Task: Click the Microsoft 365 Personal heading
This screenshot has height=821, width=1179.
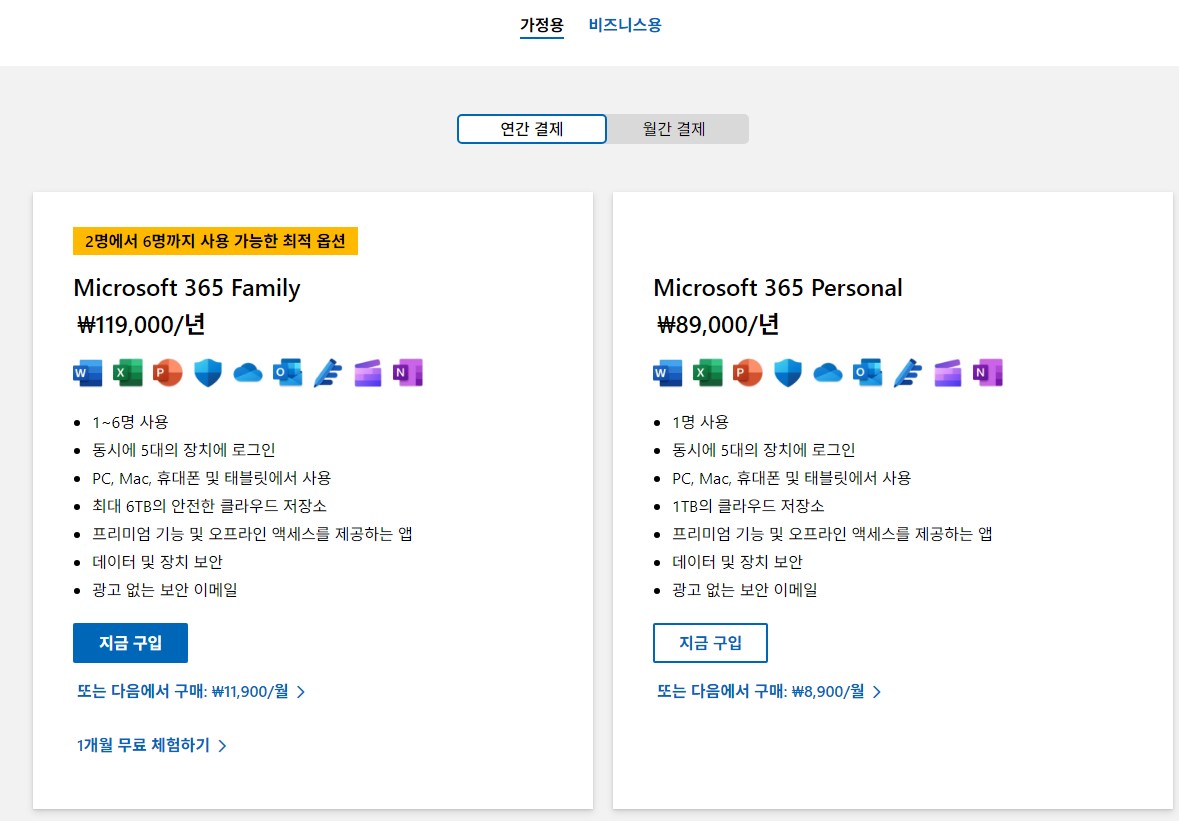Action: point(777,288)
